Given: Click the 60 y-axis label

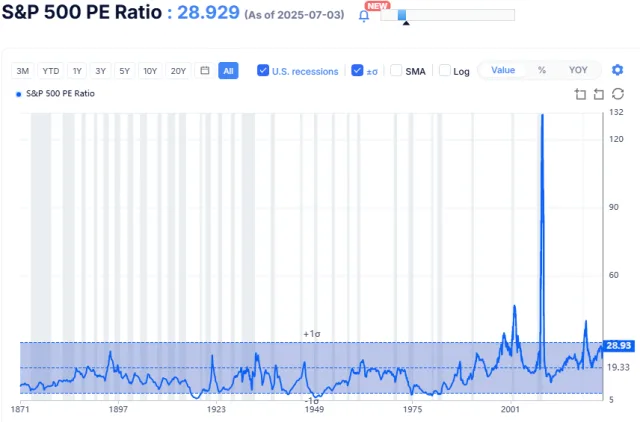Looking at the screenshot, I should (x=613, y=275).
